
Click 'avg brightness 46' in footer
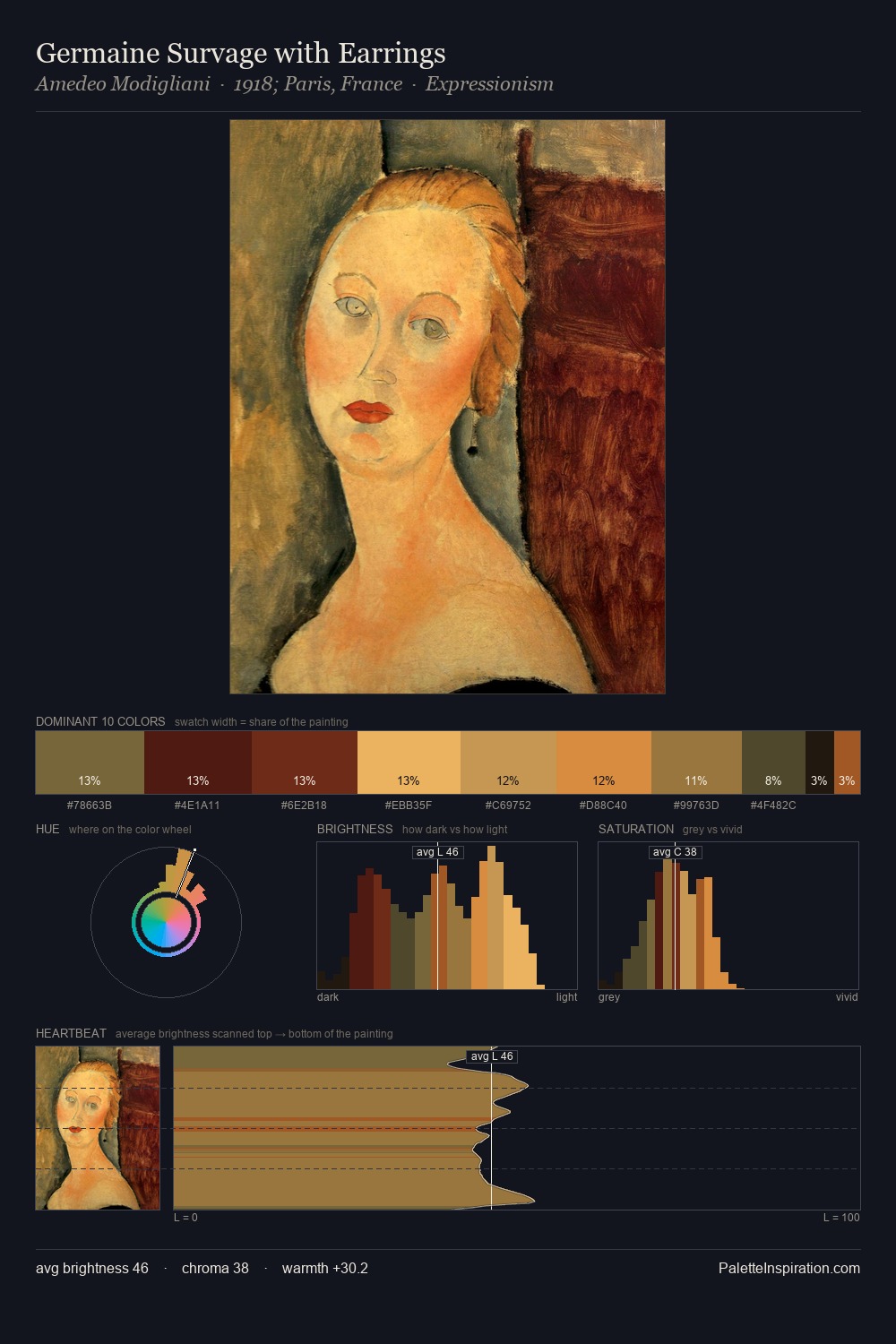(92, 1269)
